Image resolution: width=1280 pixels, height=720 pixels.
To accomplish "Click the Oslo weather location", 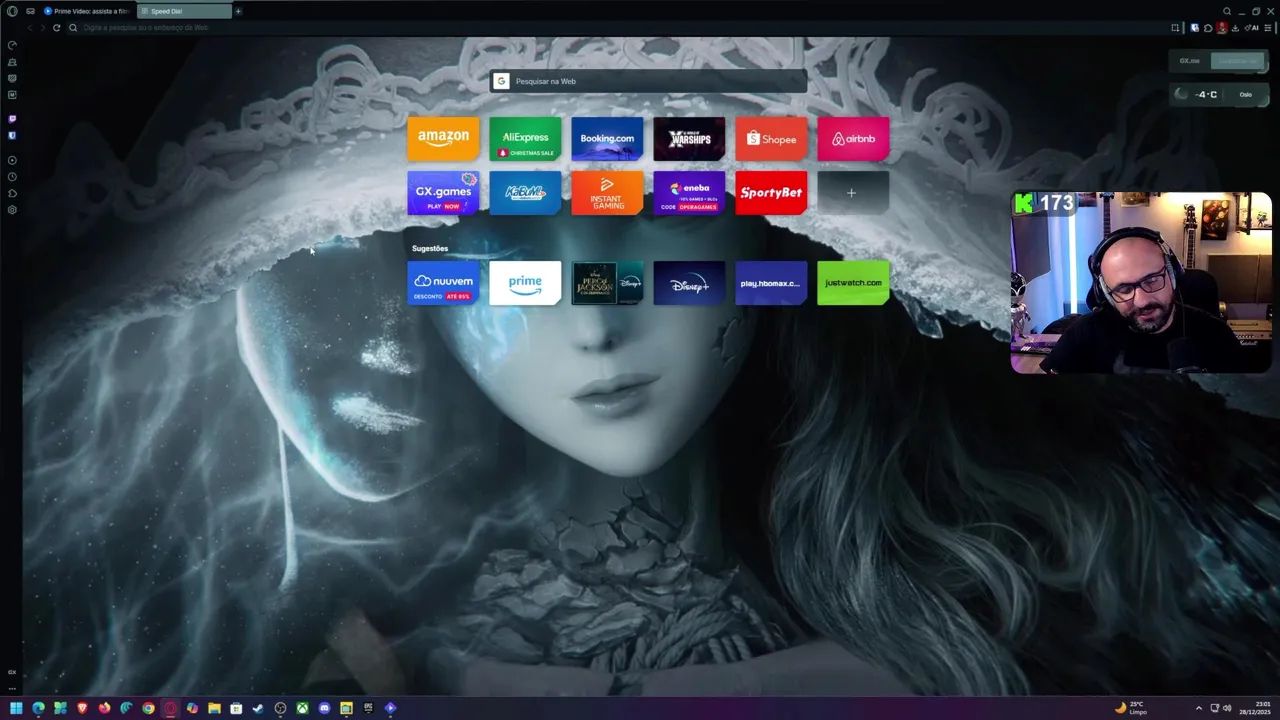I will click(1246, 94).
